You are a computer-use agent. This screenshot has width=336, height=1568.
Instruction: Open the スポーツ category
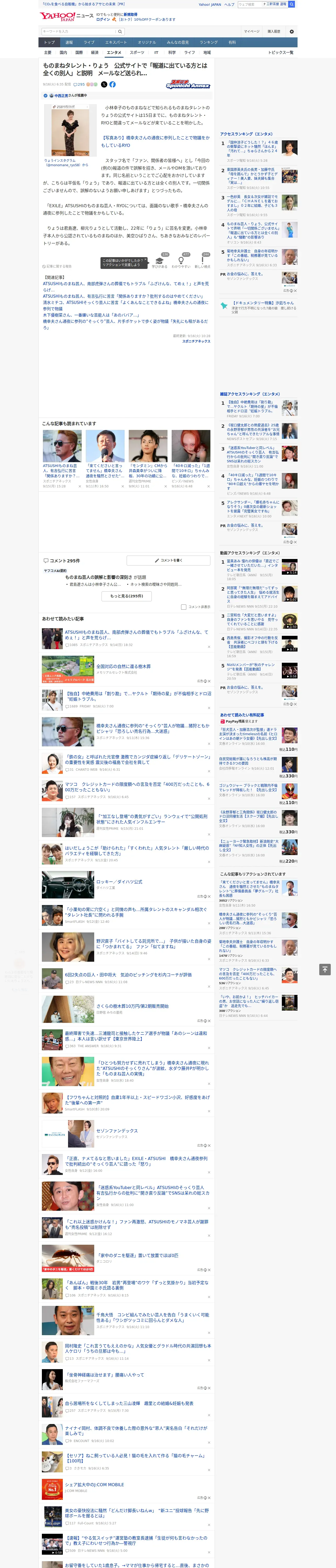click(x=137, y=52)
